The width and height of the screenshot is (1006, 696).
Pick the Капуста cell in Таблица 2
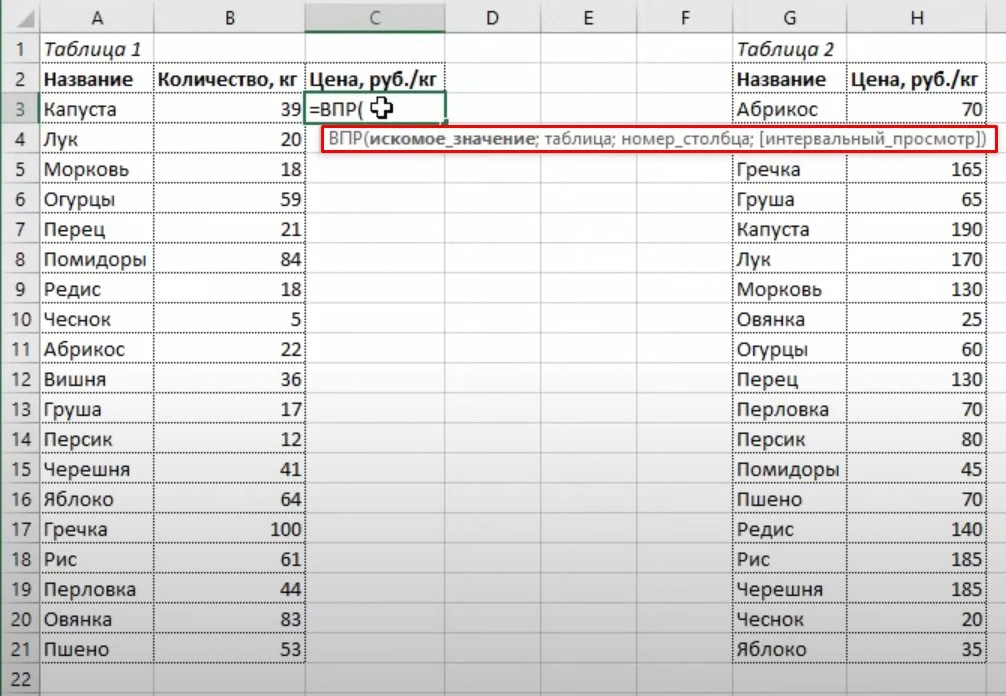789,229
